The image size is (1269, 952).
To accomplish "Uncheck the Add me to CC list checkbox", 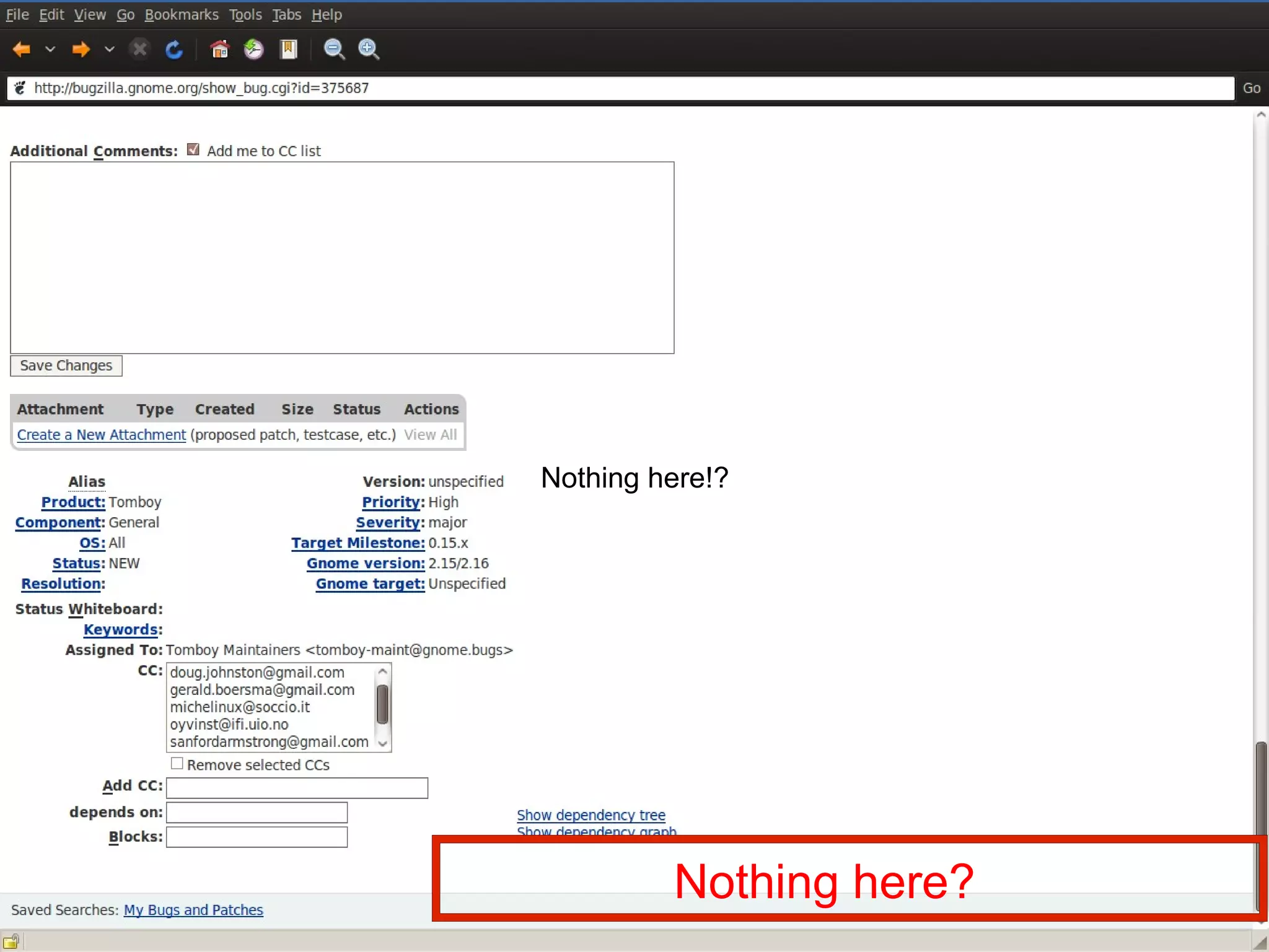I will coord(193,149).
